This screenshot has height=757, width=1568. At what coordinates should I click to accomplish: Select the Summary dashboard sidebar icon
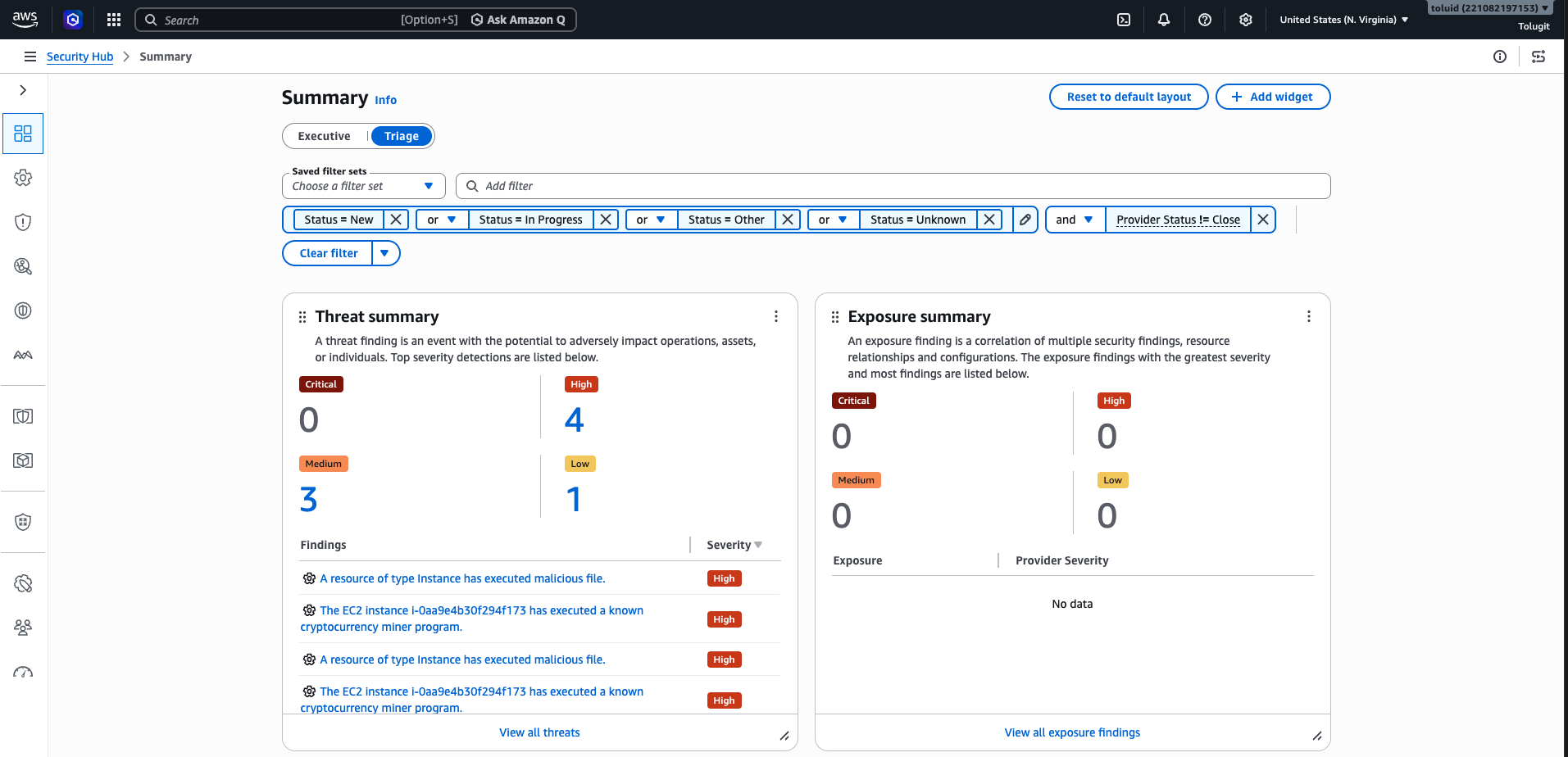(x=23, y=134)
